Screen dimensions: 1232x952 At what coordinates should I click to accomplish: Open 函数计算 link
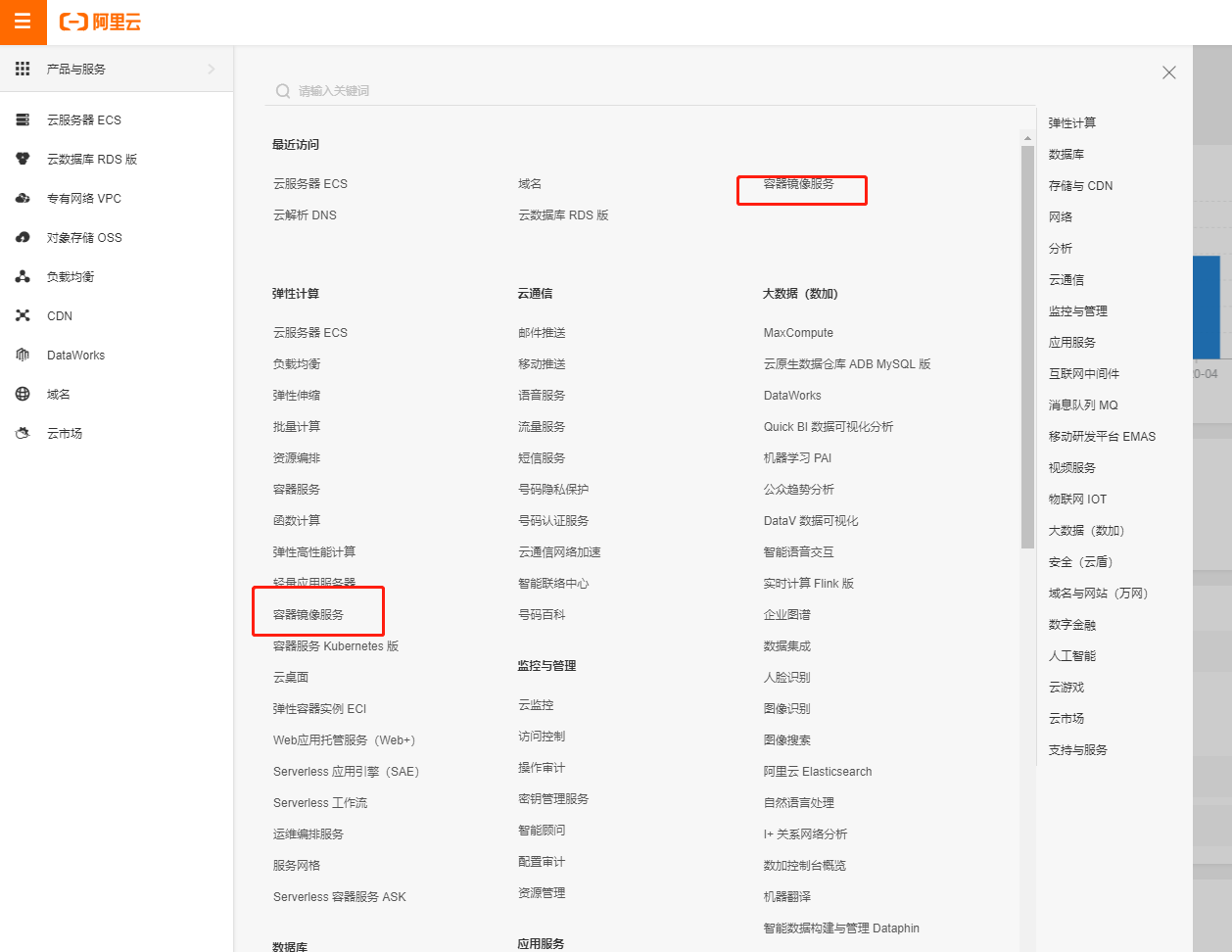coord(297,520)
